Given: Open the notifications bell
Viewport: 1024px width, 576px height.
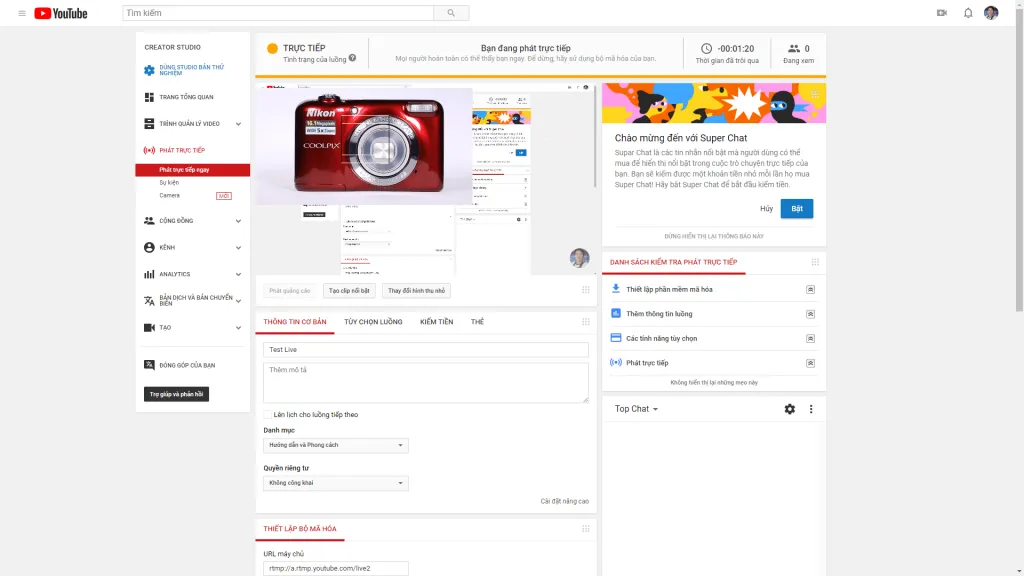Looking at the screenshot, I should pos(967,13).
